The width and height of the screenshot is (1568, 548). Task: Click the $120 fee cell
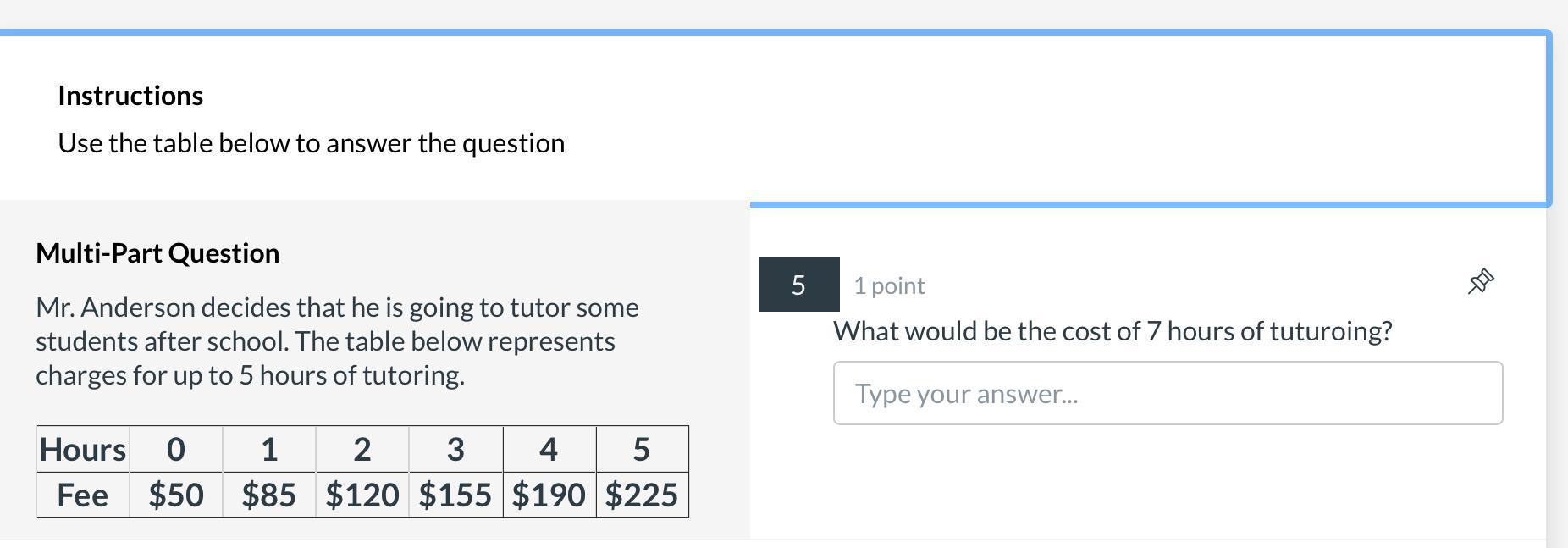click(x=362, y=495)
